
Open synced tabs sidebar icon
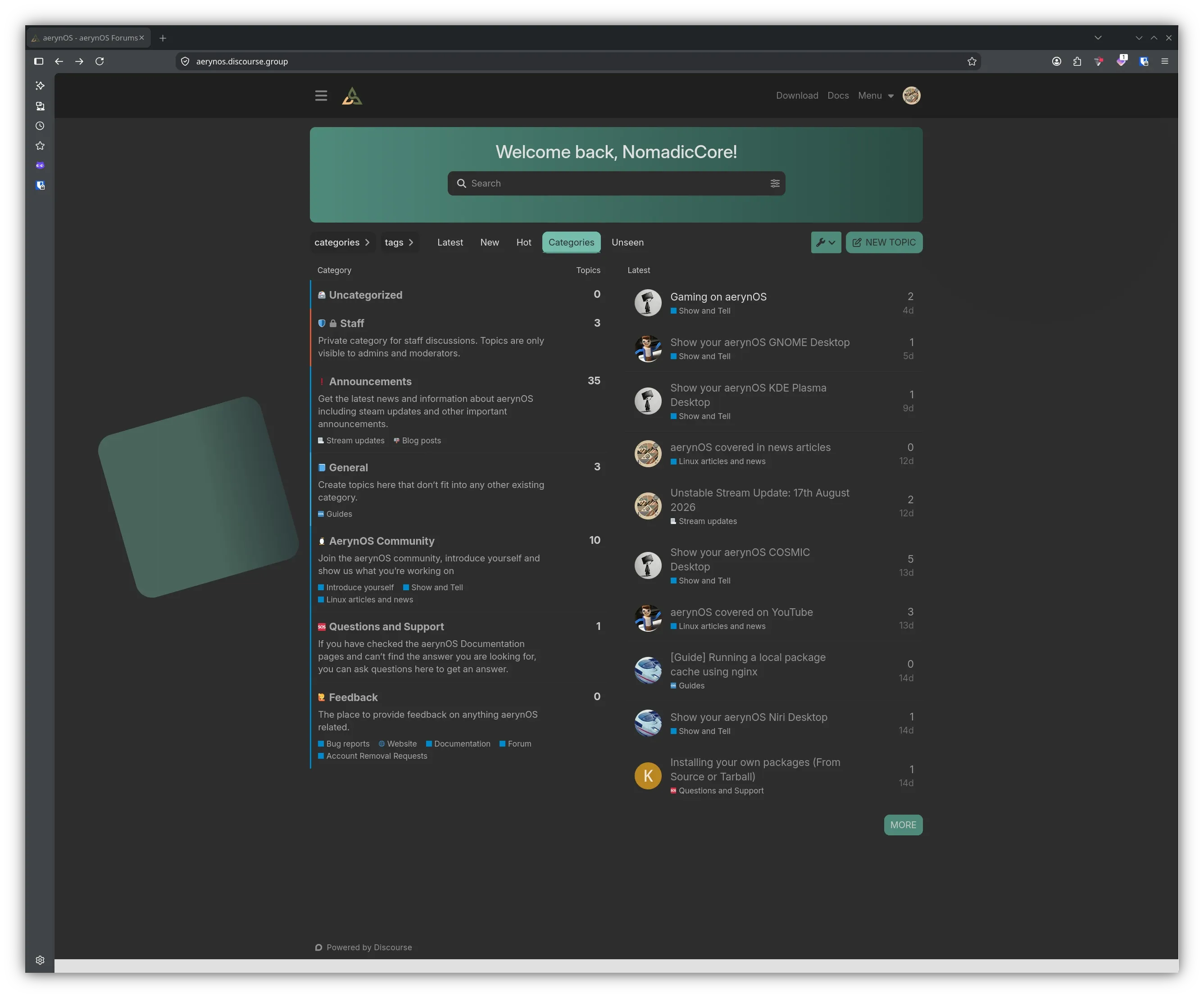point(40,106)
